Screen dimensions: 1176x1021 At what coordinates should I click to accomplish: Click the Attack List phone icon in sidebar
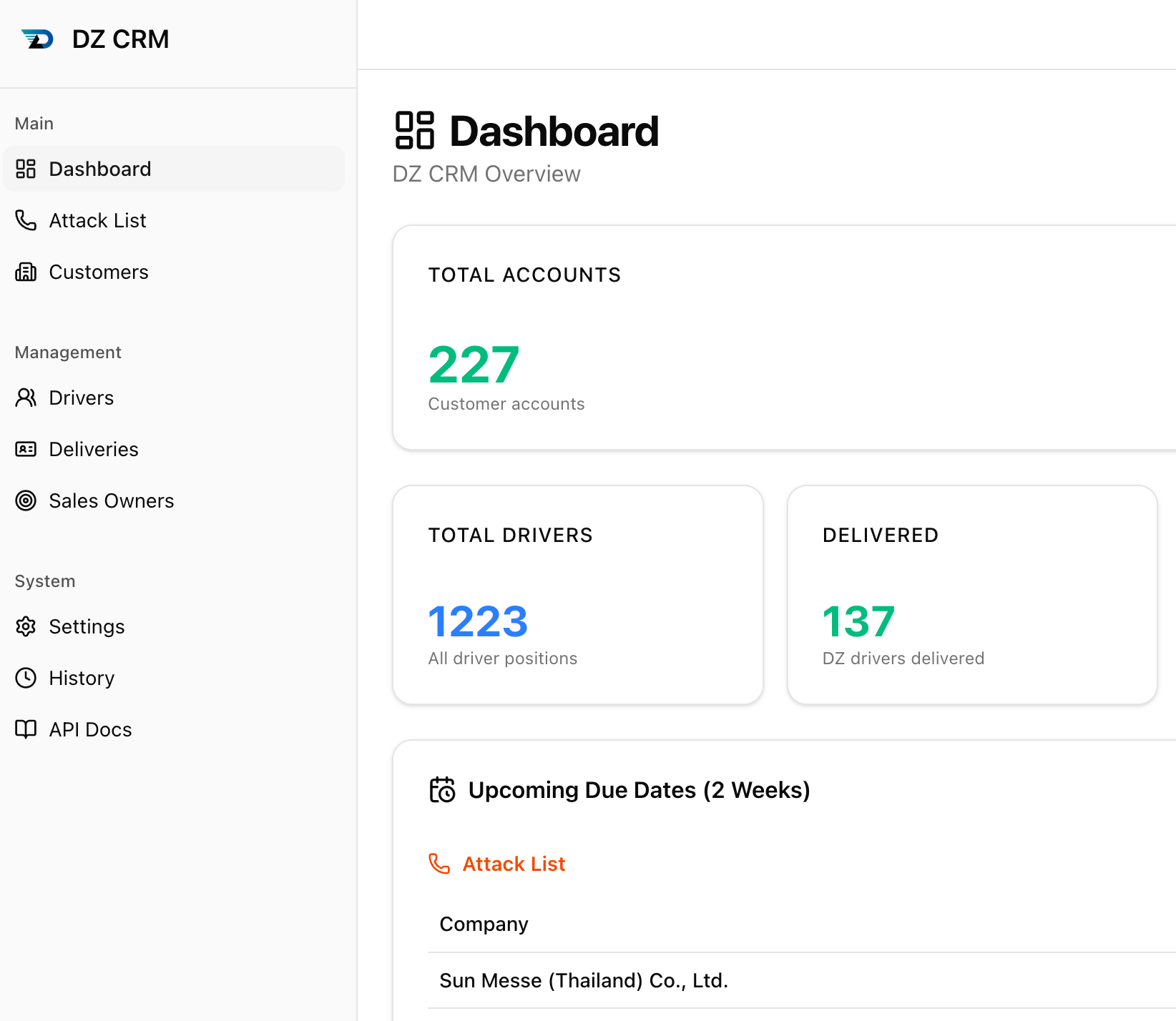[x=26, y=220]
